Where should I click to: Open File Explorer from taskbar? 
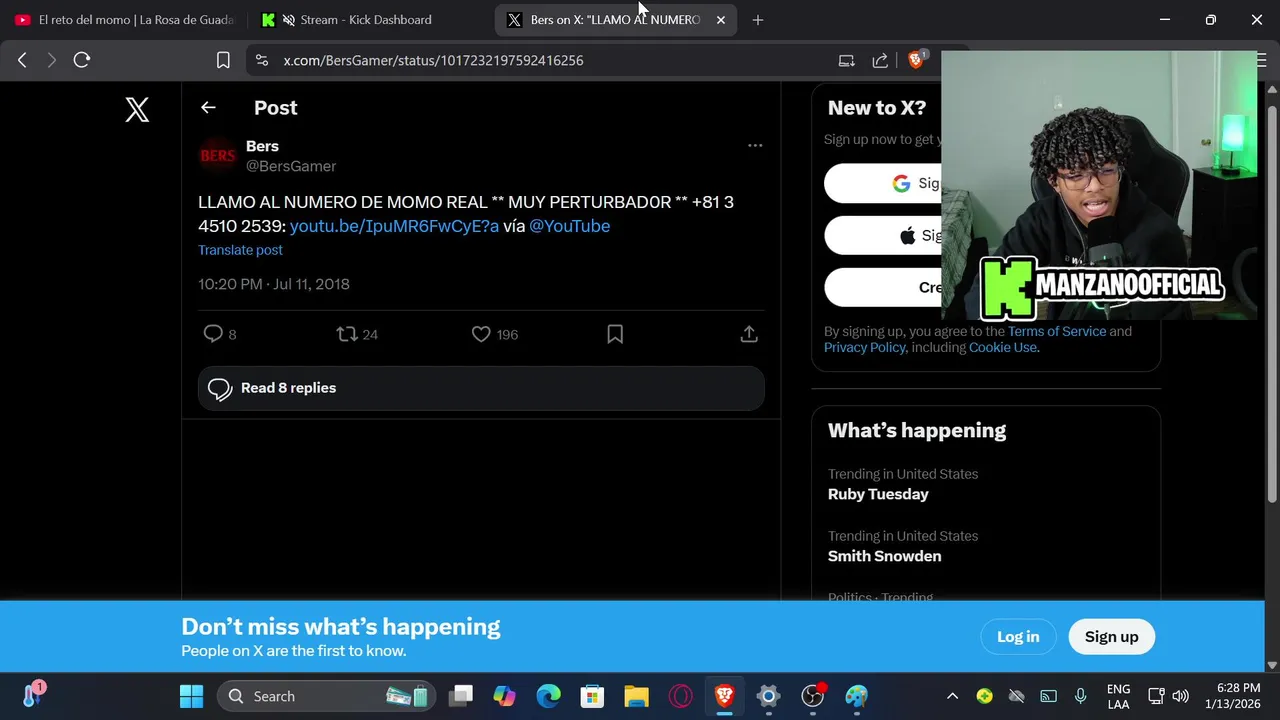pyautogui.click(x=636, y=696)
